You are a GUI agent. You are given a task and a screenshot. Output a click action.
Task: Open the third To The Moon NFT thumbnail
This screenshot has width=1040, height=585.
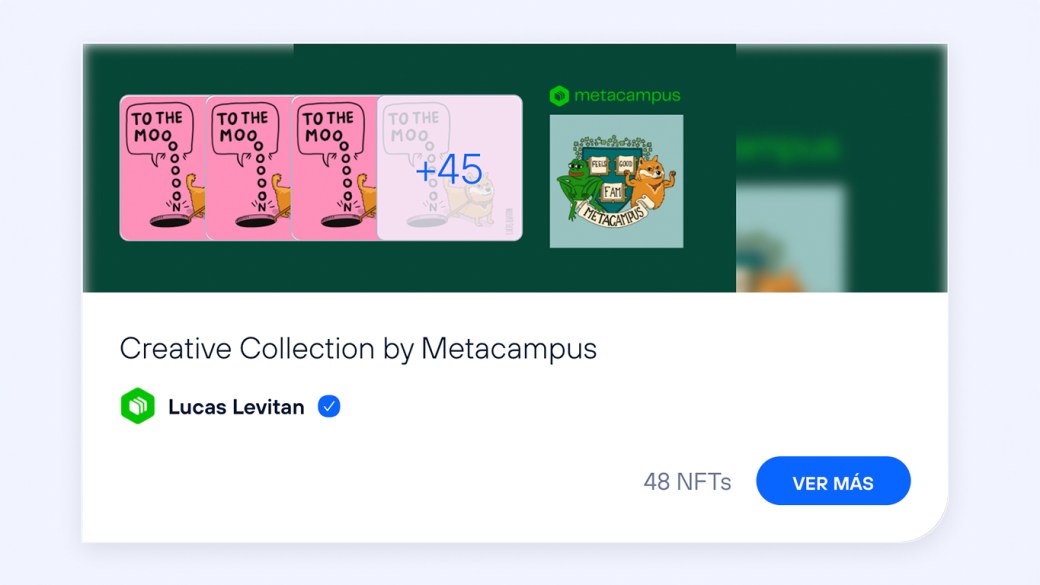click(334, 168)
